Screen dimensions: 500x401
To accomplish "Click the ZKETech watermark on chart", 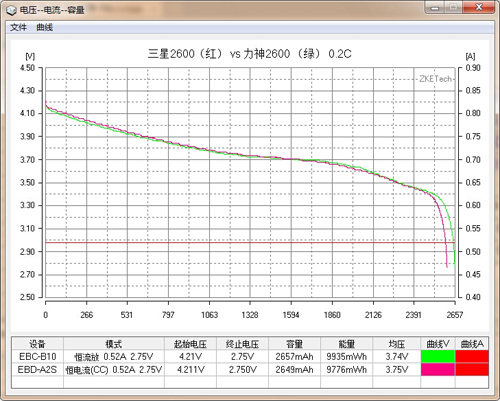I will (435, 79).
